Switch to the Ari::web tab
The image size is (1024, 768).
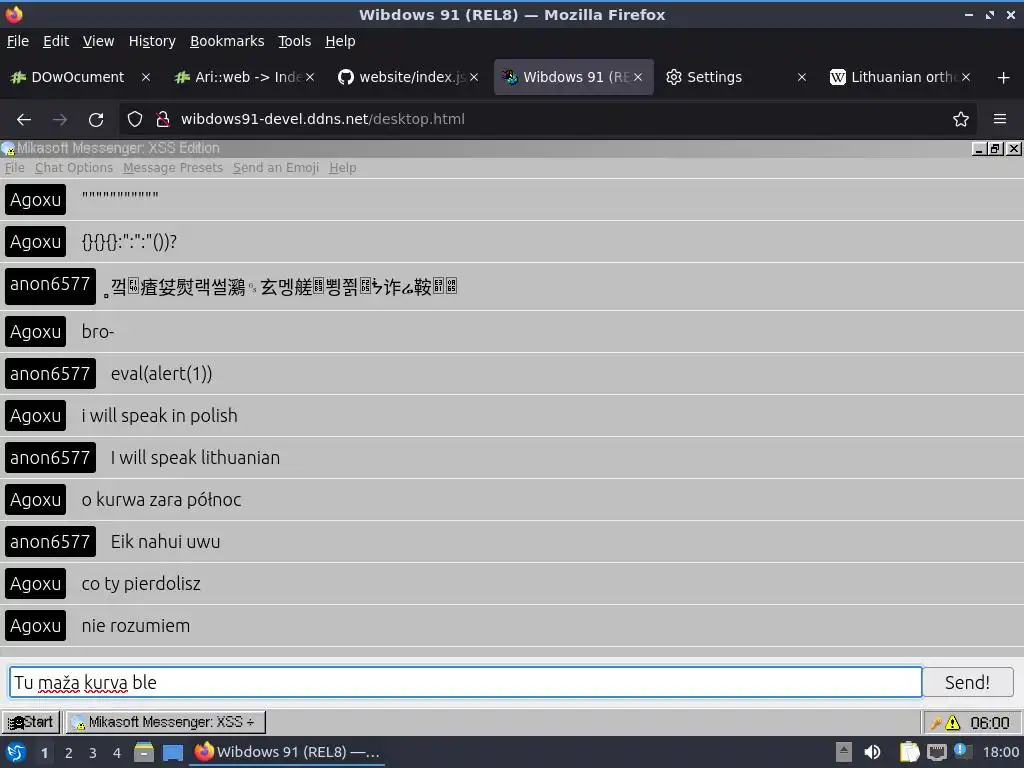point(243,77)
